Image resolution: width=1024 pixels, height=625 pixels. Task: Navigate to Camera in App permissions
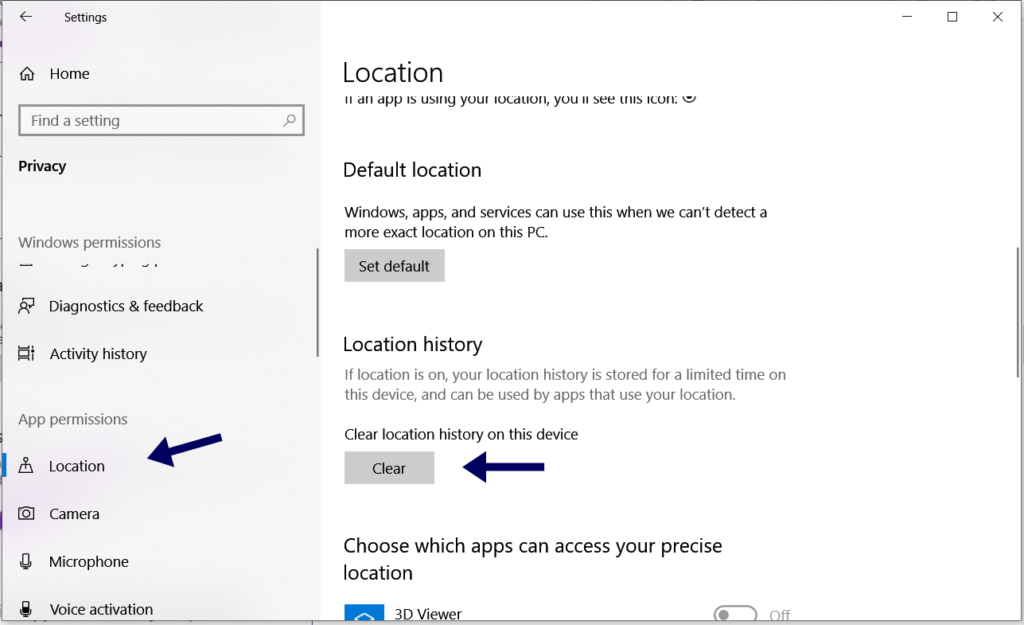(x=74, y=513)
